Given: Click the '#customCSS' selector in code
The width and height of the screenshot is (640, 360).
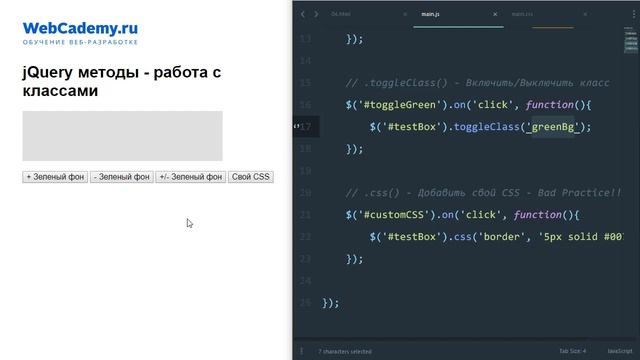Looking at the screenshot, I should click(394, 215).
